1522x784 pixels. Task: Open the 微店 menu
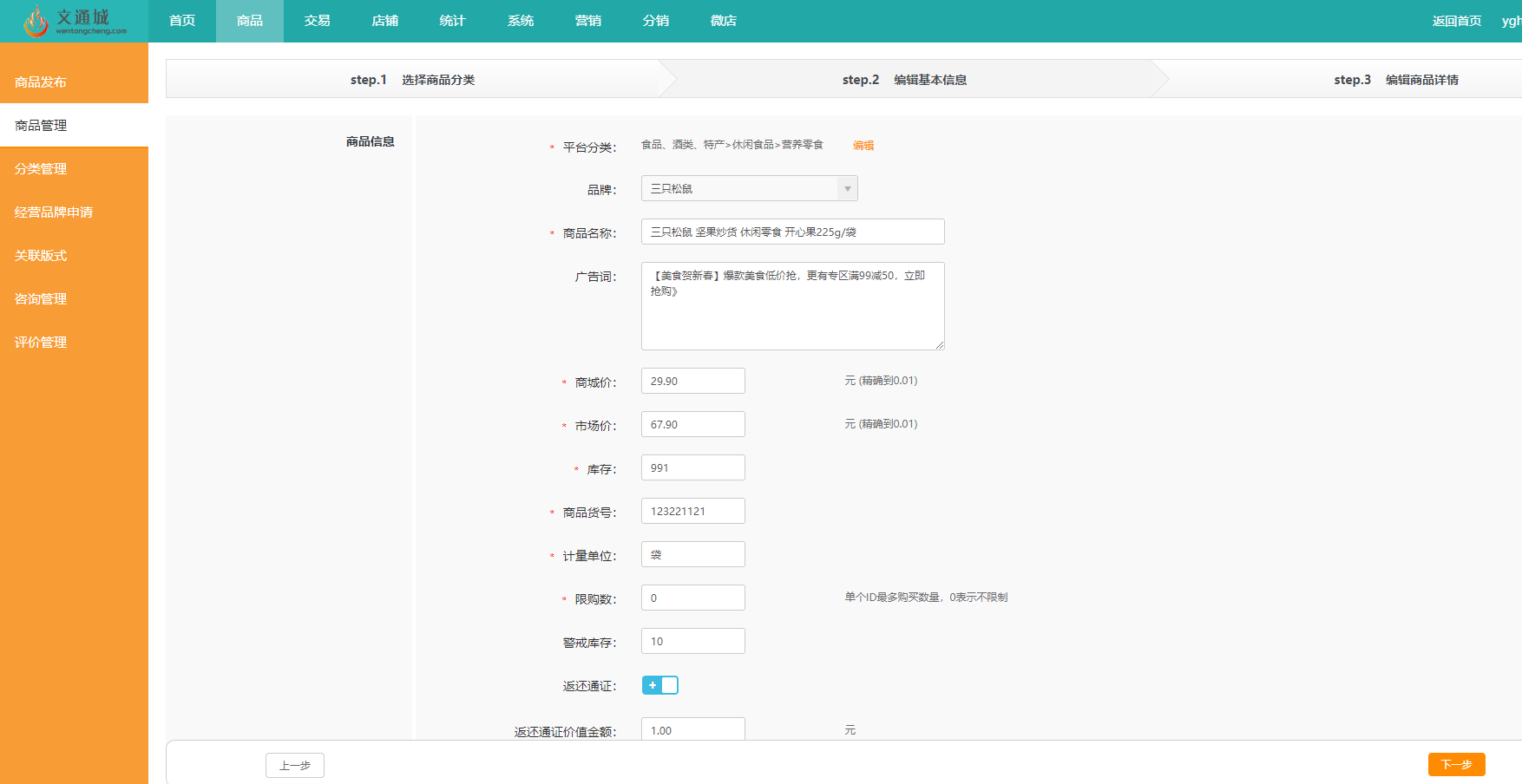724,21
